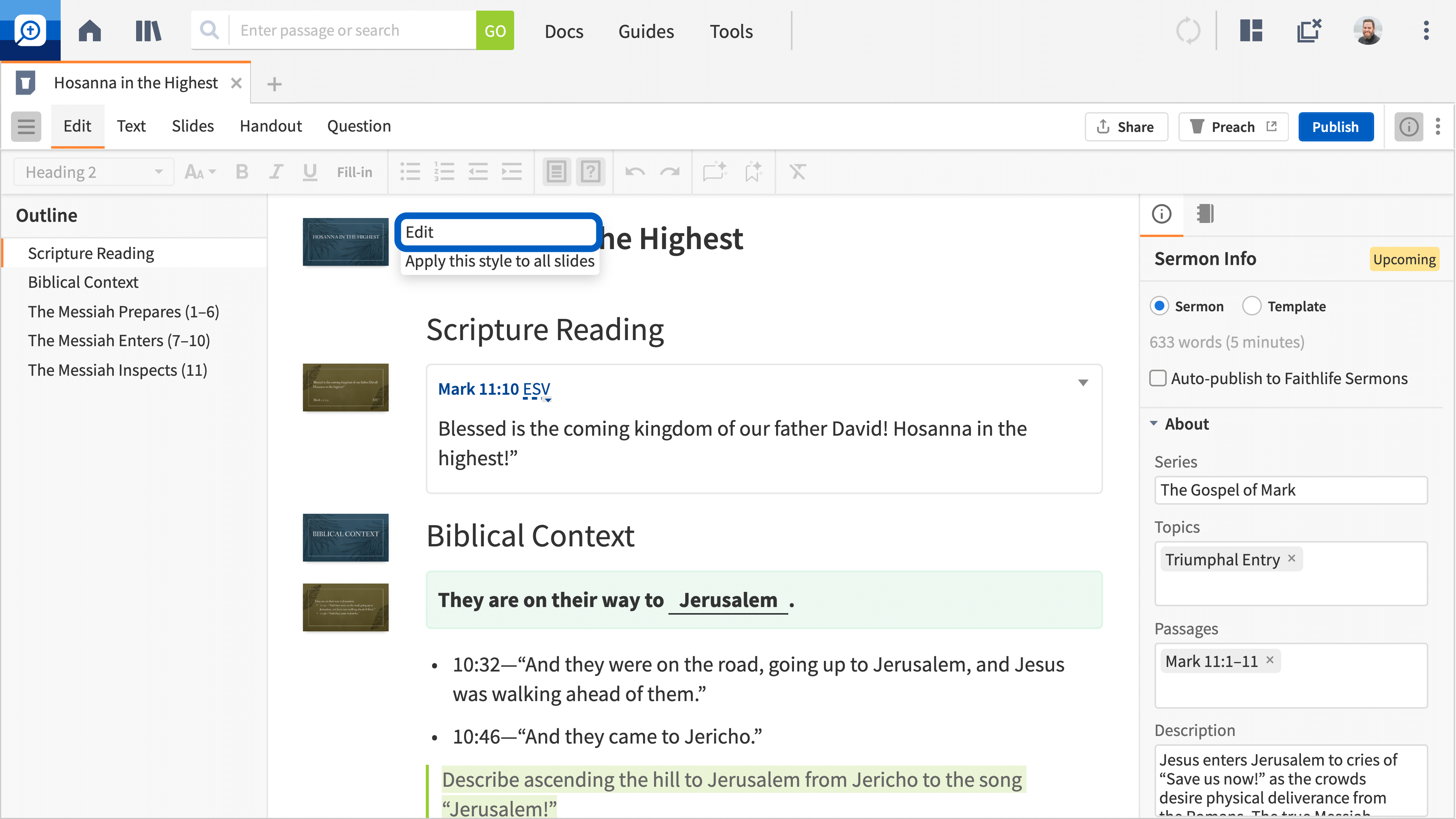This screenshot has height=819, width=1456.
Task: Choose Apply this style to all slides
Action: point(500,261)
